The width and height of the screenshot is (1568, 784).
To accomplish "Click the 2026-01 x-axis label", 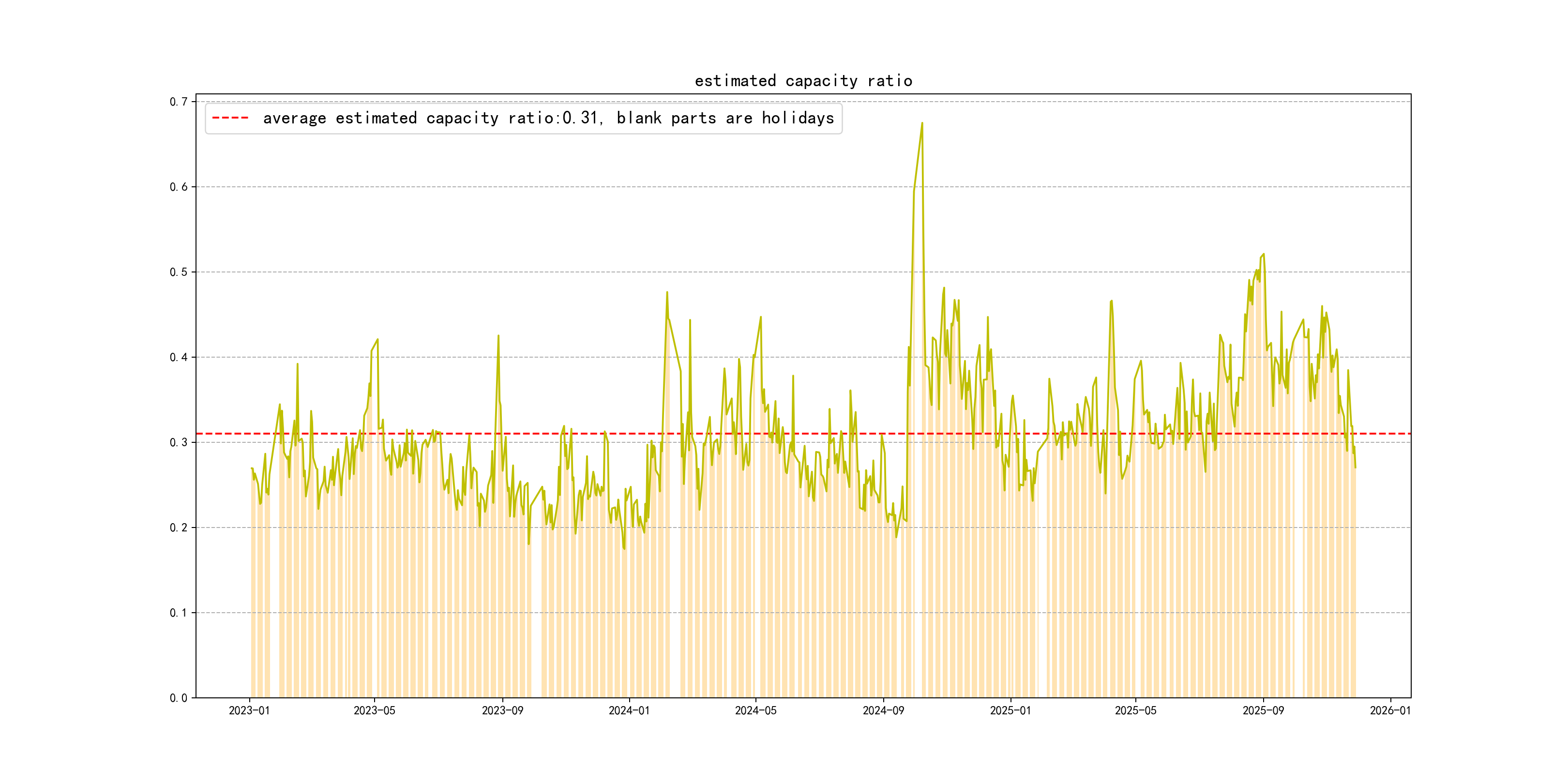I will pyautogui.click(x=1390, y=710).
